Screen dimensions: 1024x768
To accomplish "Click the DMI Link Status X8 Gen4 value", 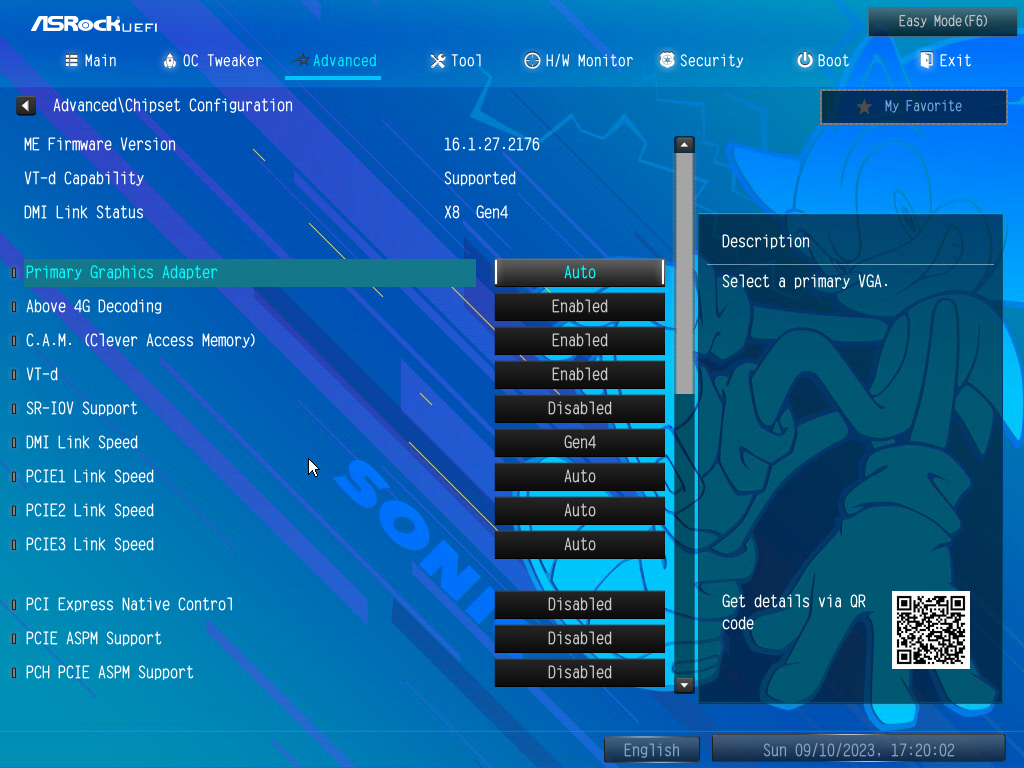I will tap(476, 212).
